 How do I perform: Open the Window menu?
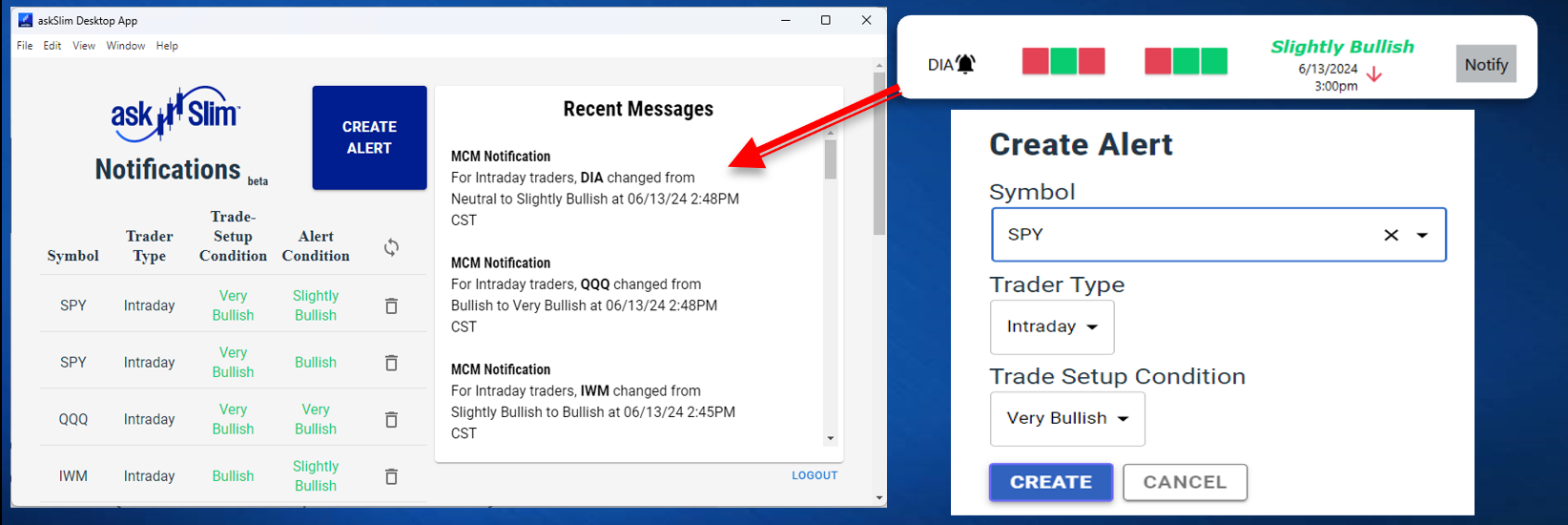(126, 46)
